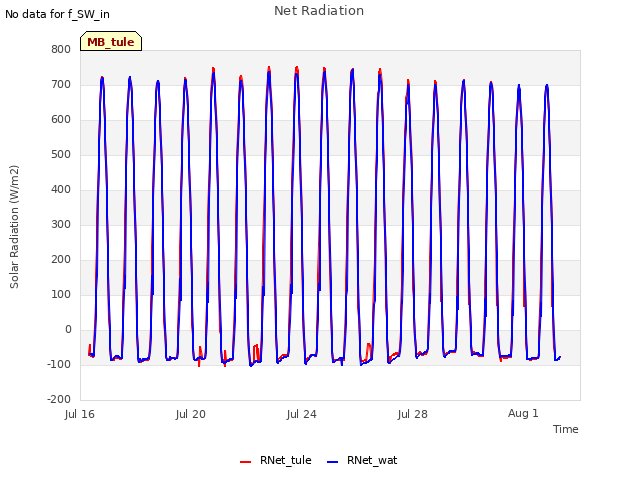The height and width of the screenshot is (480, 640).
Task: Click the 800 y-axis tick label
Action: [61, 49]
